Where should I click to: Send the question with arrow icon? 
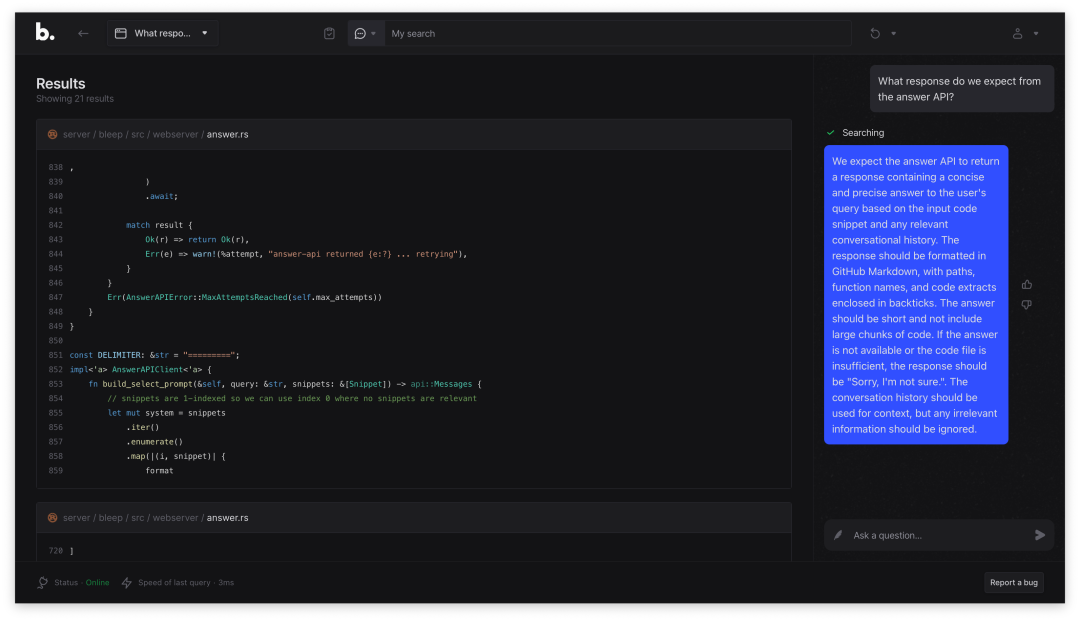tap(1040, 535)
